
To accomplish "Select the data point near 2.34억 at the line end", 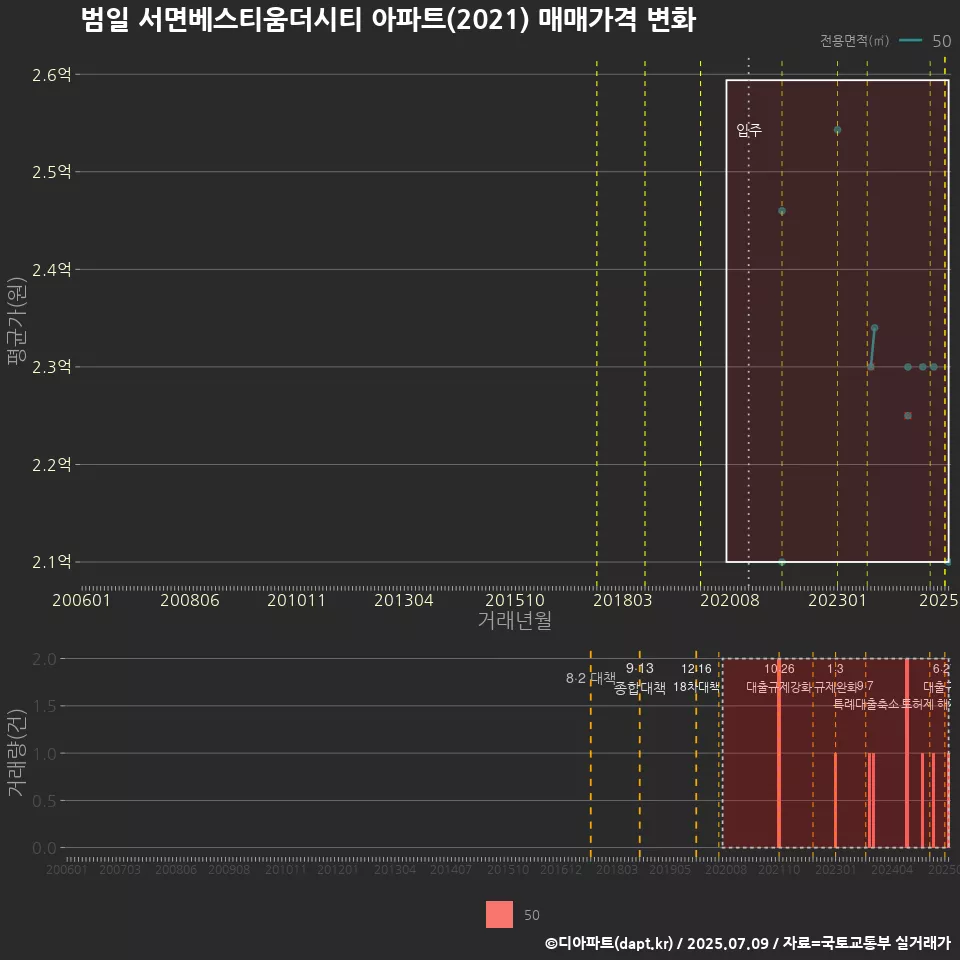I will (874, 328).
